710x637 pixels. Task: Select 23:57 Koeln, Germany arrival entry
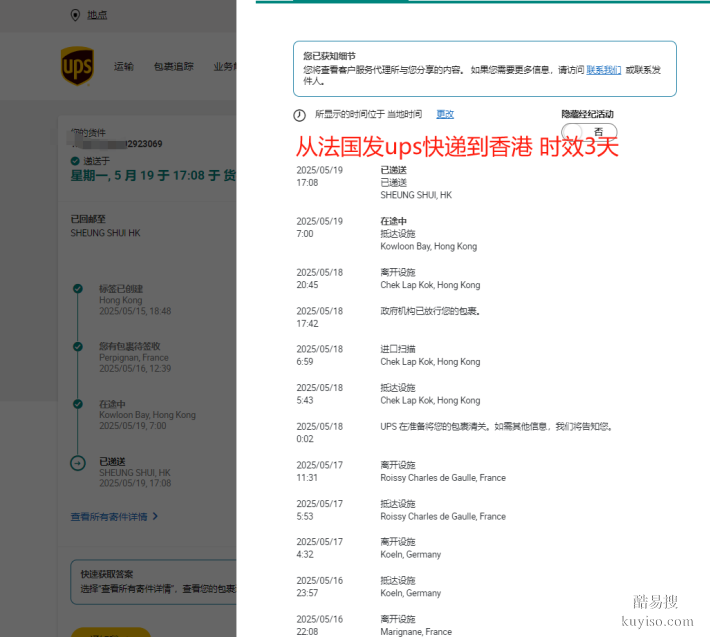(x=369, y=587)
